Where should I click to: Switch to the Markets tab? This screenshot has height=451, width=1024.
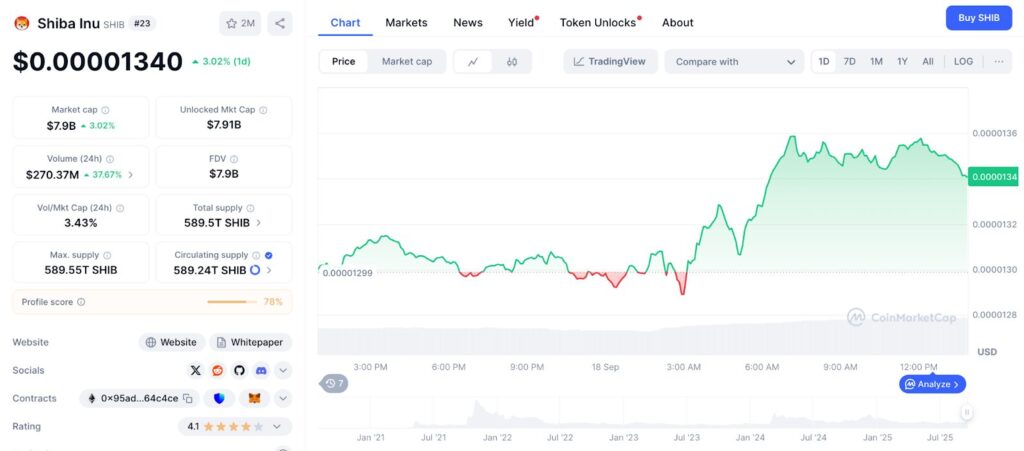(406, 22)
